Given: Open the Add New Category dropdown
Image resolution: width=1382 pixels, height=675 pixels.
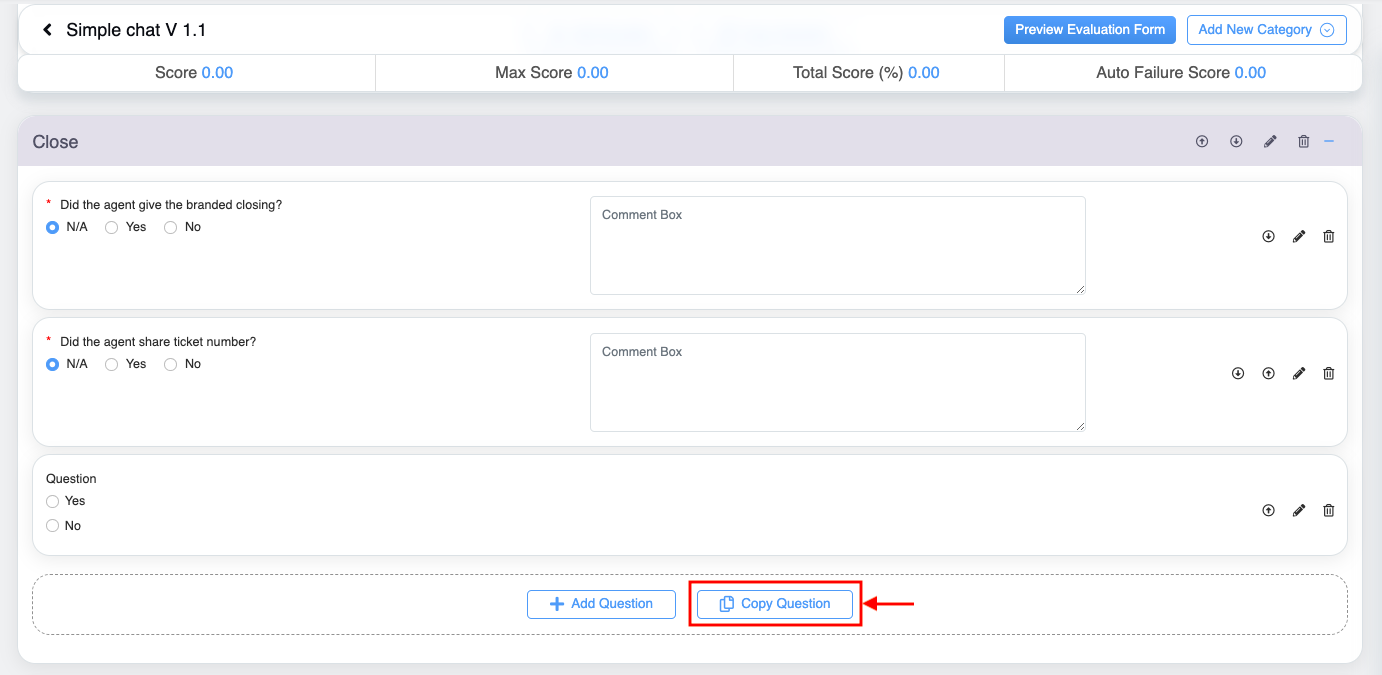Looking at the screenshot, I should tap(1266, 30).
